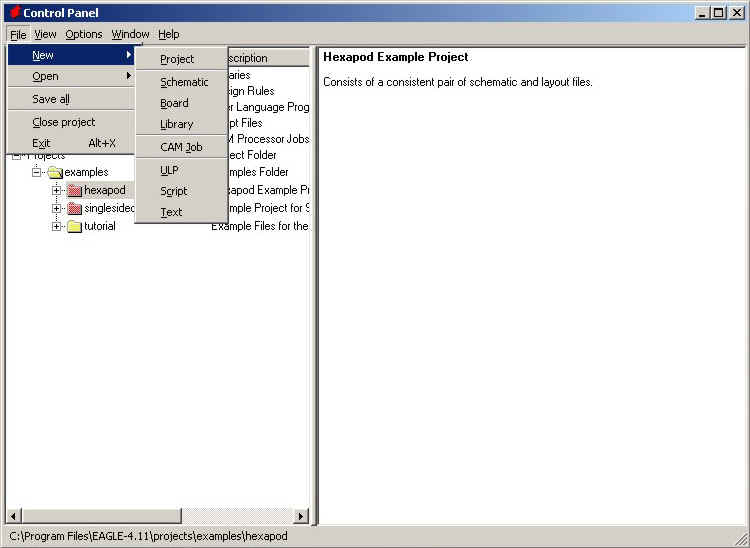Screen dimensions: 750x548
Task: Choose Save all from File menu
Action: 71,99
